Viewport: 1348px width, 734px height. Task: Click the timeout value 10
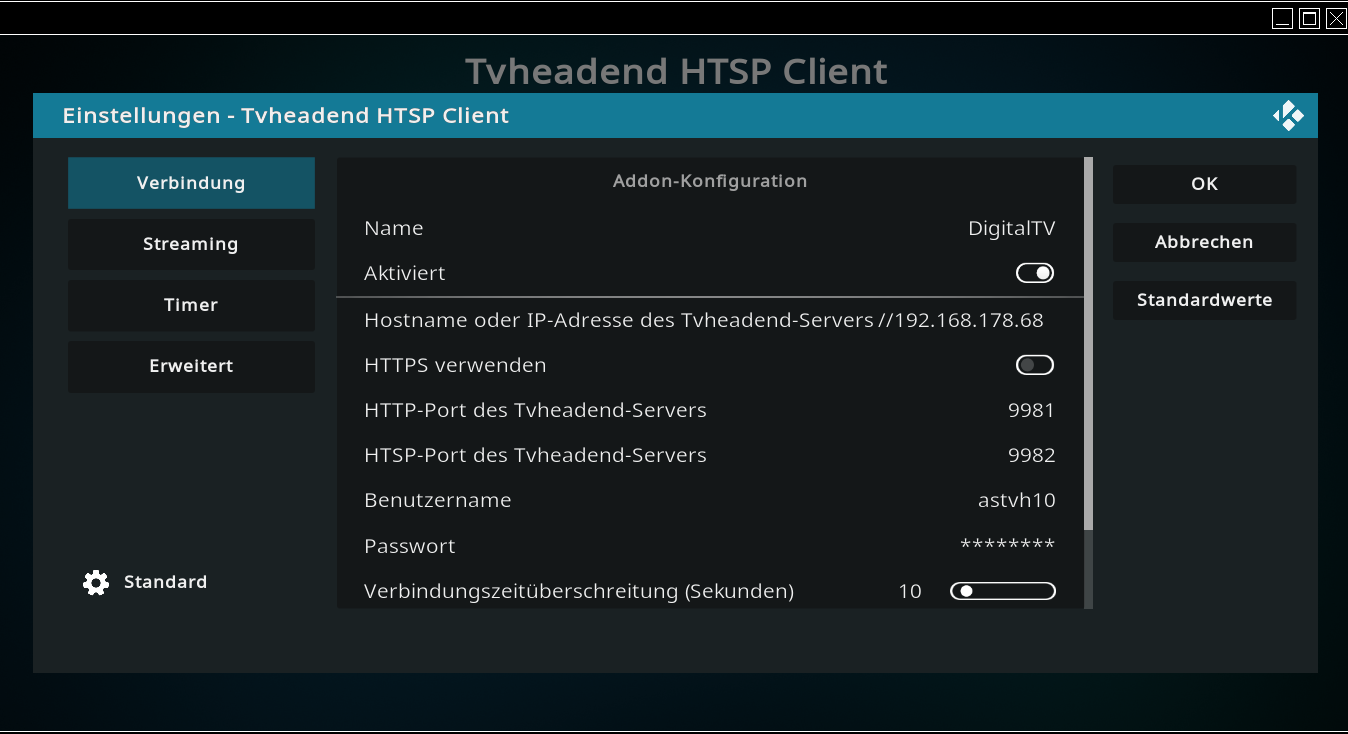point(910,591)
